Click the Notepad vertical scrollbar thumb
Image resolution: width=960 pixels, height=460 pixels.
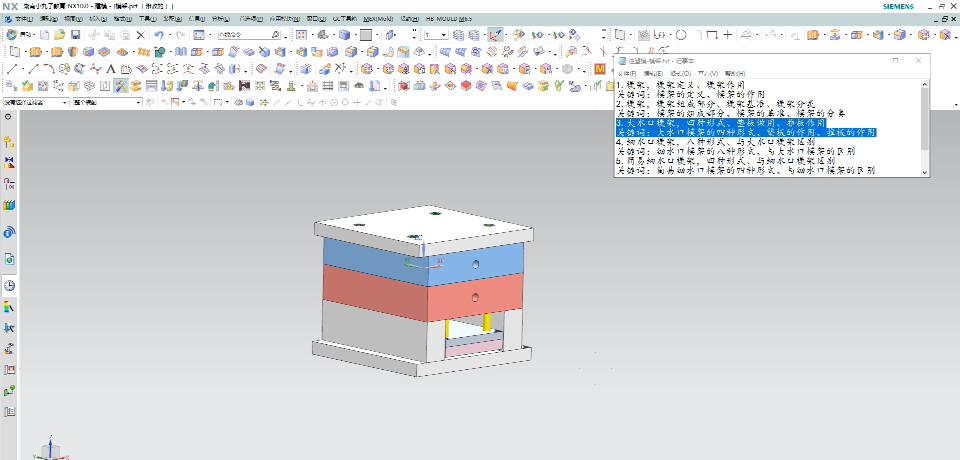[x=924, y=119]
